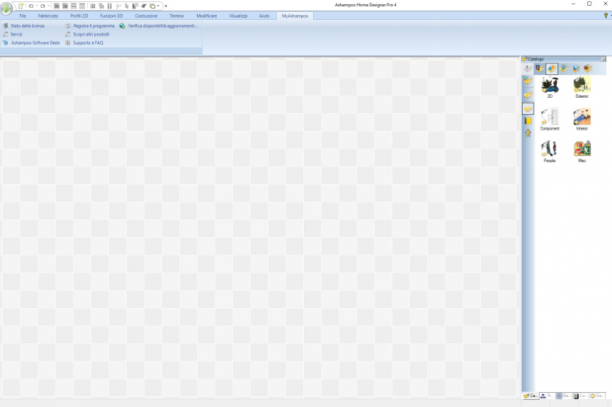Viewport: 612px width, 407px height.
Task: Switch to the Profili 2D tab
Action: pos(79,16)
